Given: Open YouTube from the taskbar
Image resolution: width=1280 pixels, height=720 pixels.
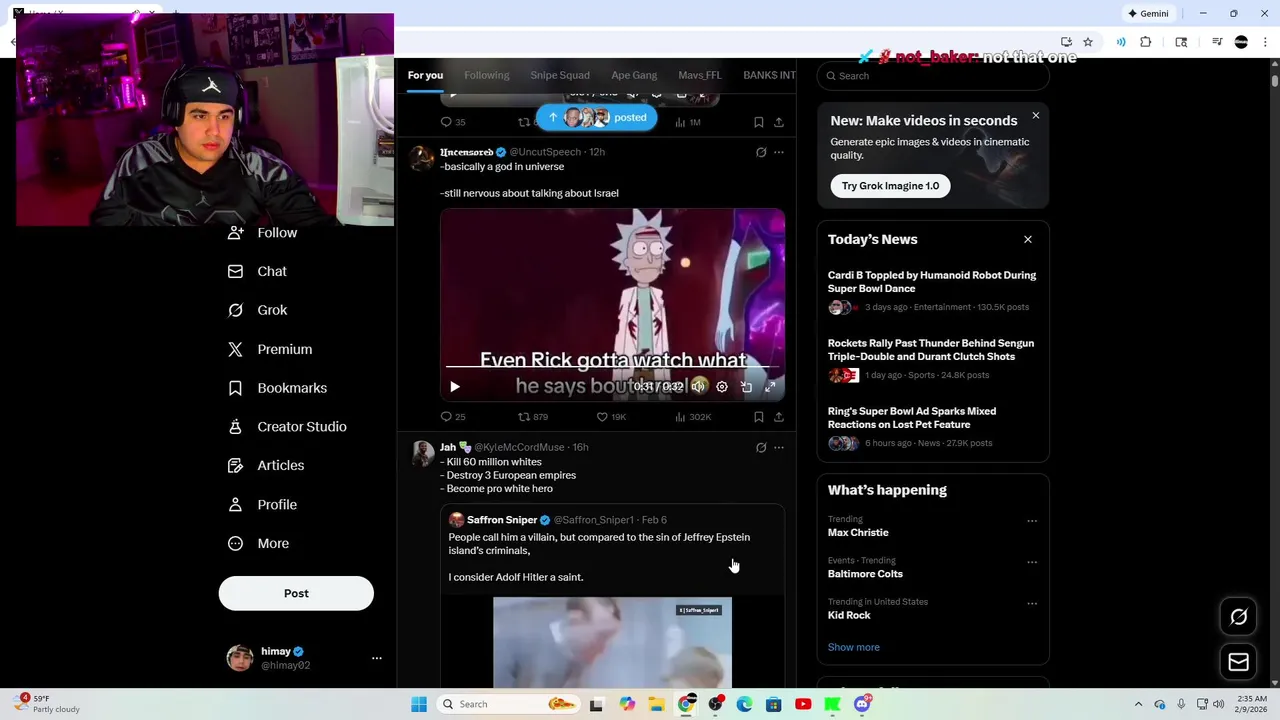Looking at the screenshot, I should point(803,704).
